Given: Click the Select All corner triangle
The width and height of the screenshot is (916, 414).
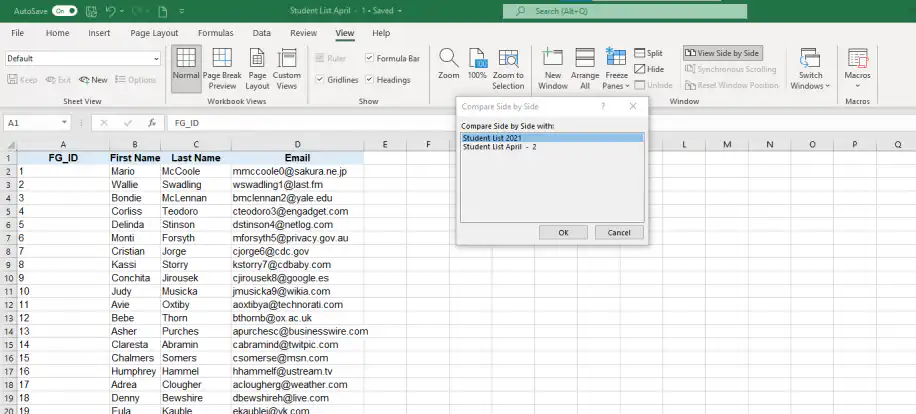Looking at the screenshot, I should pos(9,145).
